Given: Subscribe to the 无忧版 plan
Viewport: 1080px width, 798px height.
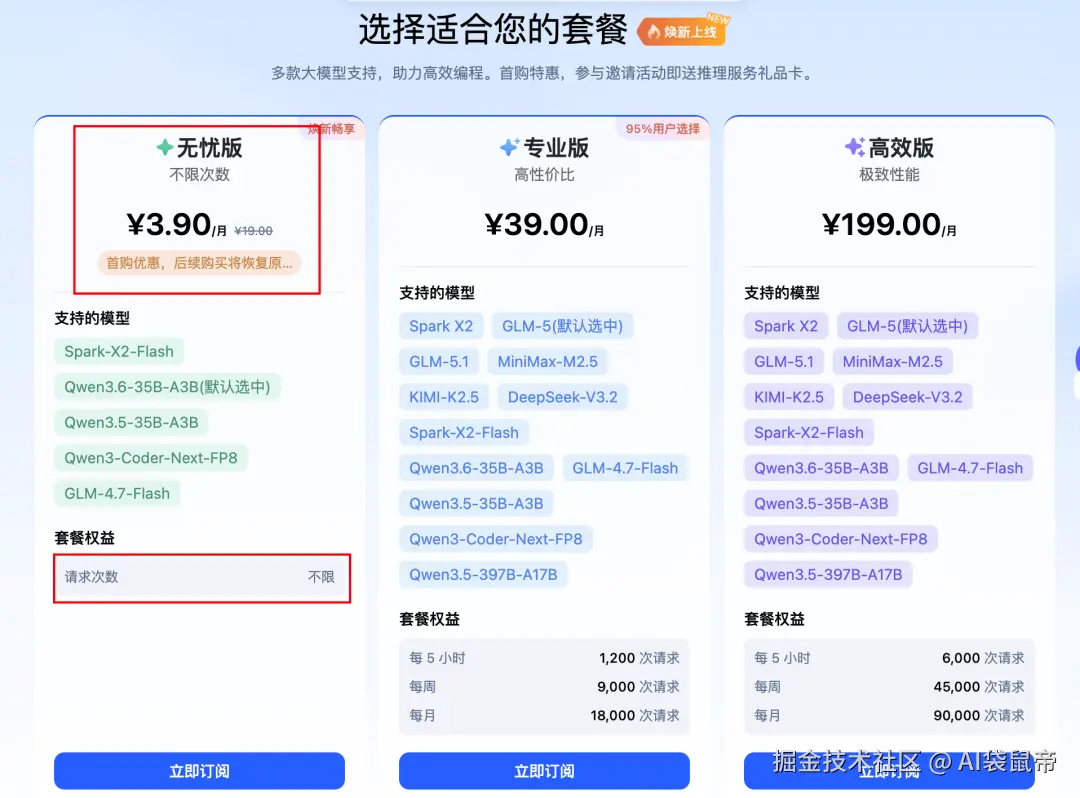Looking at the screenshot, I should (199, 770).
